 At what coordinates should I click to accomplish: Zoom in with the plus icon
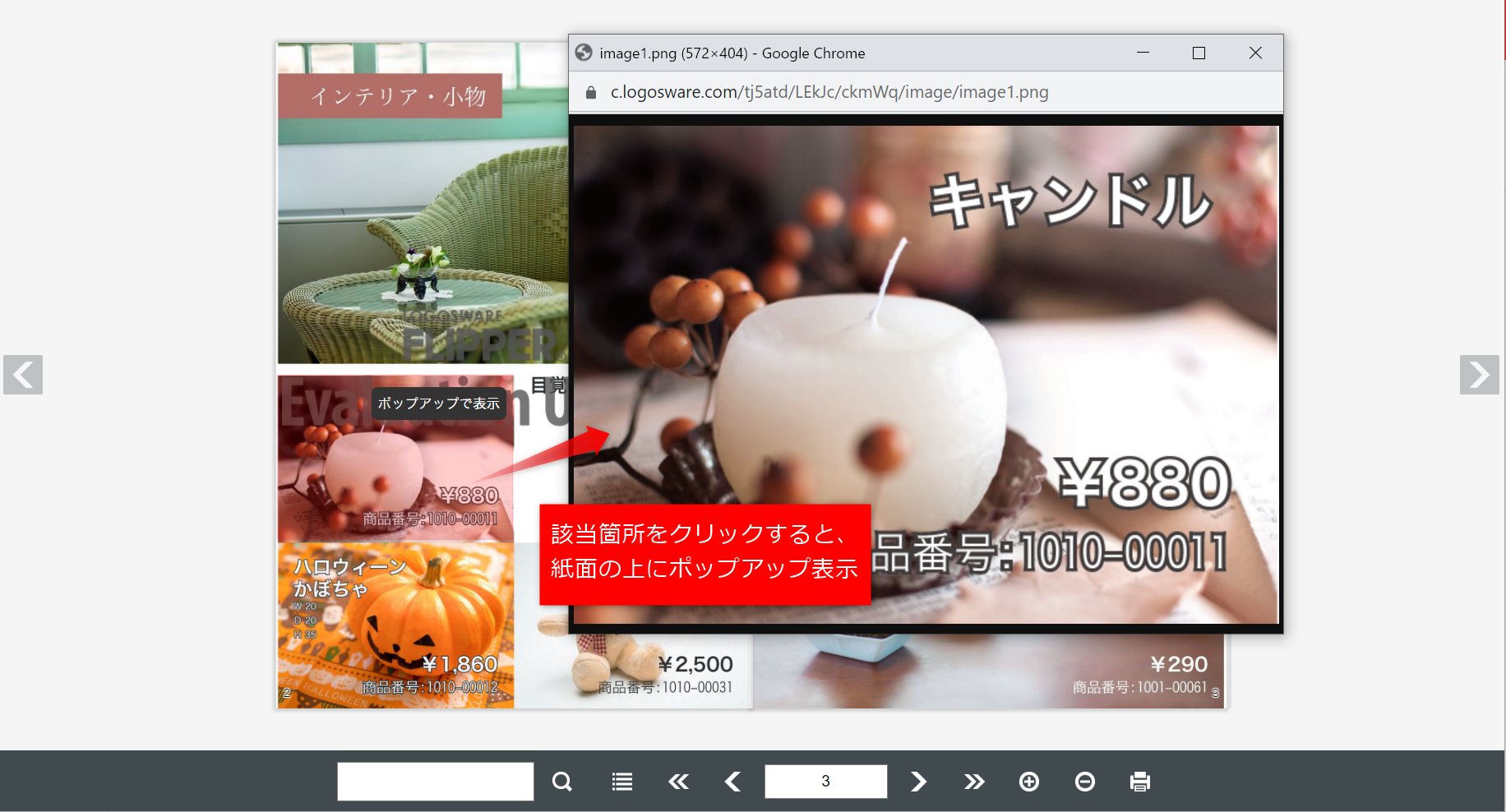click(1029, 782)
